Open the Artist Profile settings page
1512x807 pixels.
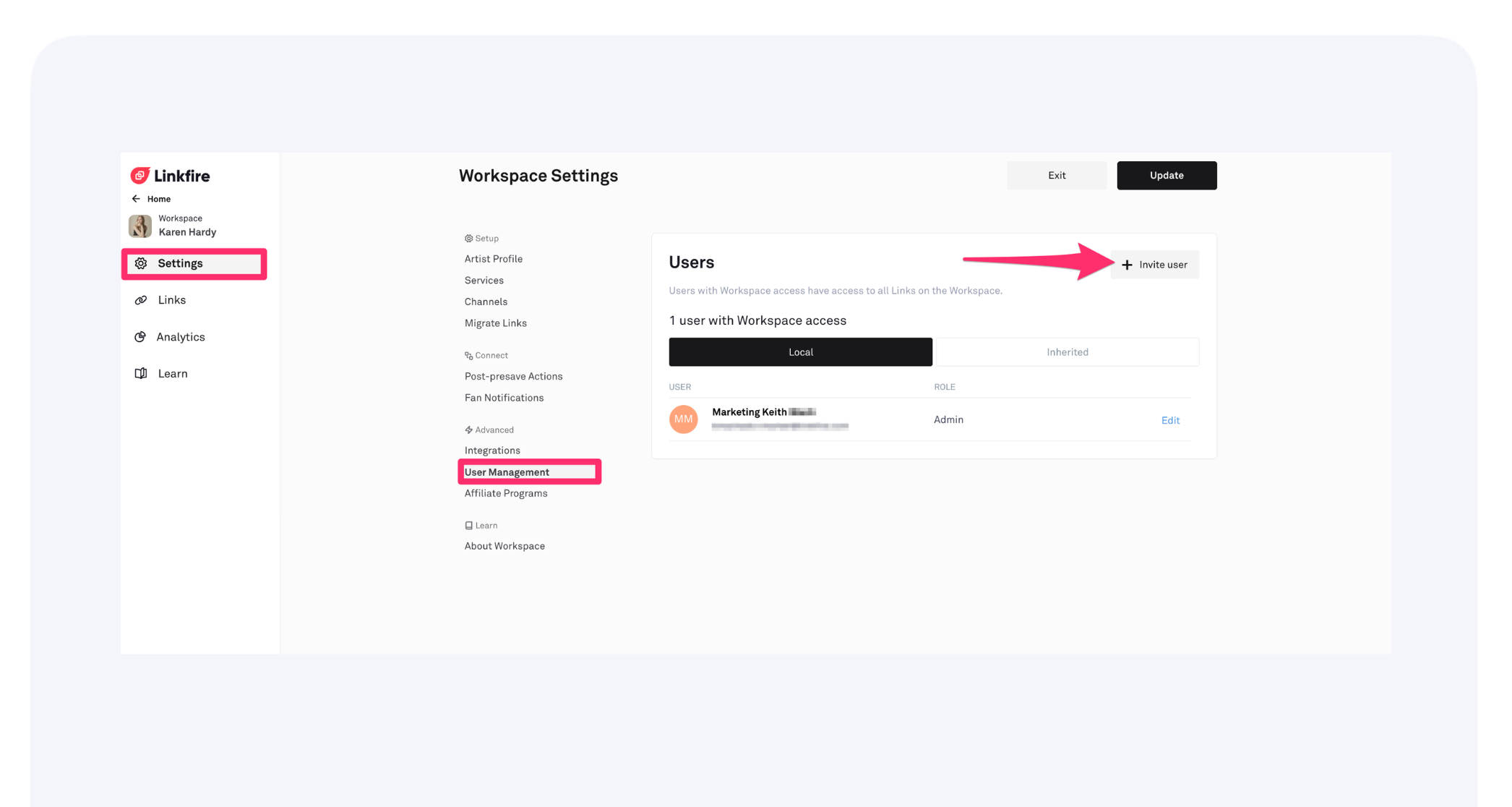pyautogui.click(x=493, y=259)
